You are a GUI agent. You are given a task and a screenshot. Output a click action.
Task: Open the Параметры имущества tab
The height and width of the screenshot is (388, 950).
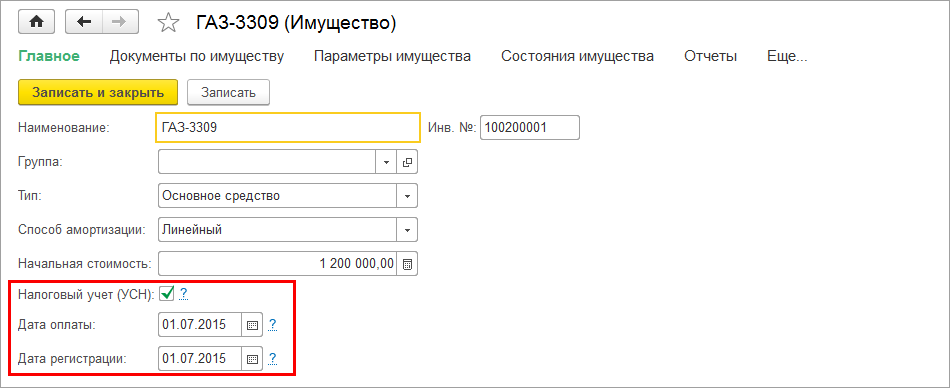point(393,56)
